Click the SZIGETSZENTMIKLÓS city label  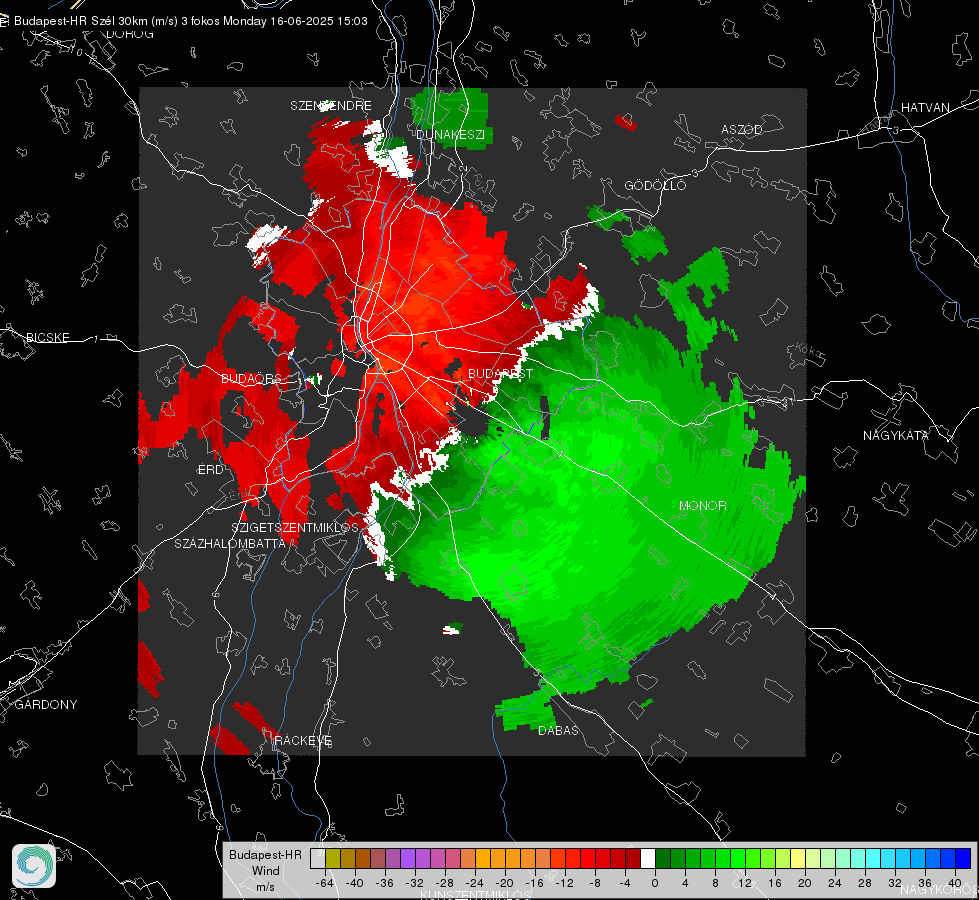click(295, 527)
